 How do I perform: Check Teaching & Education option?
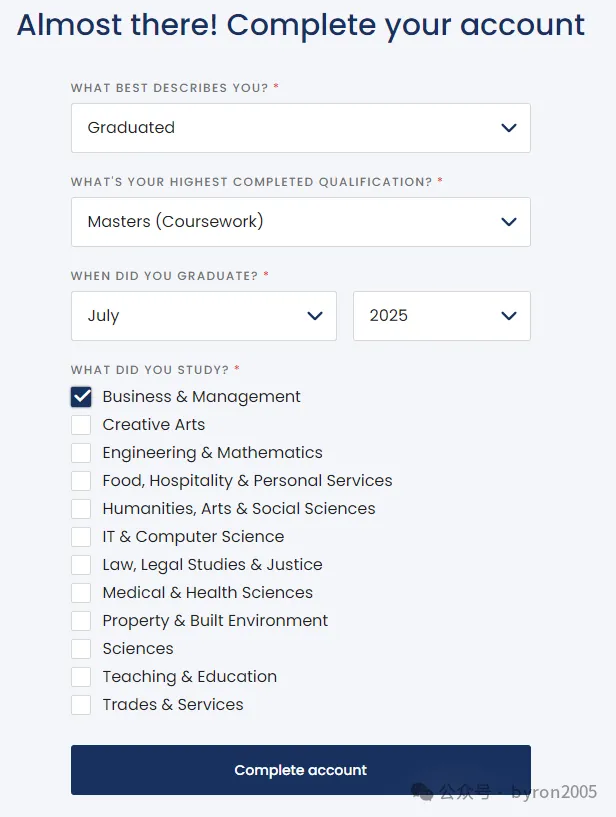coord(81,677)
